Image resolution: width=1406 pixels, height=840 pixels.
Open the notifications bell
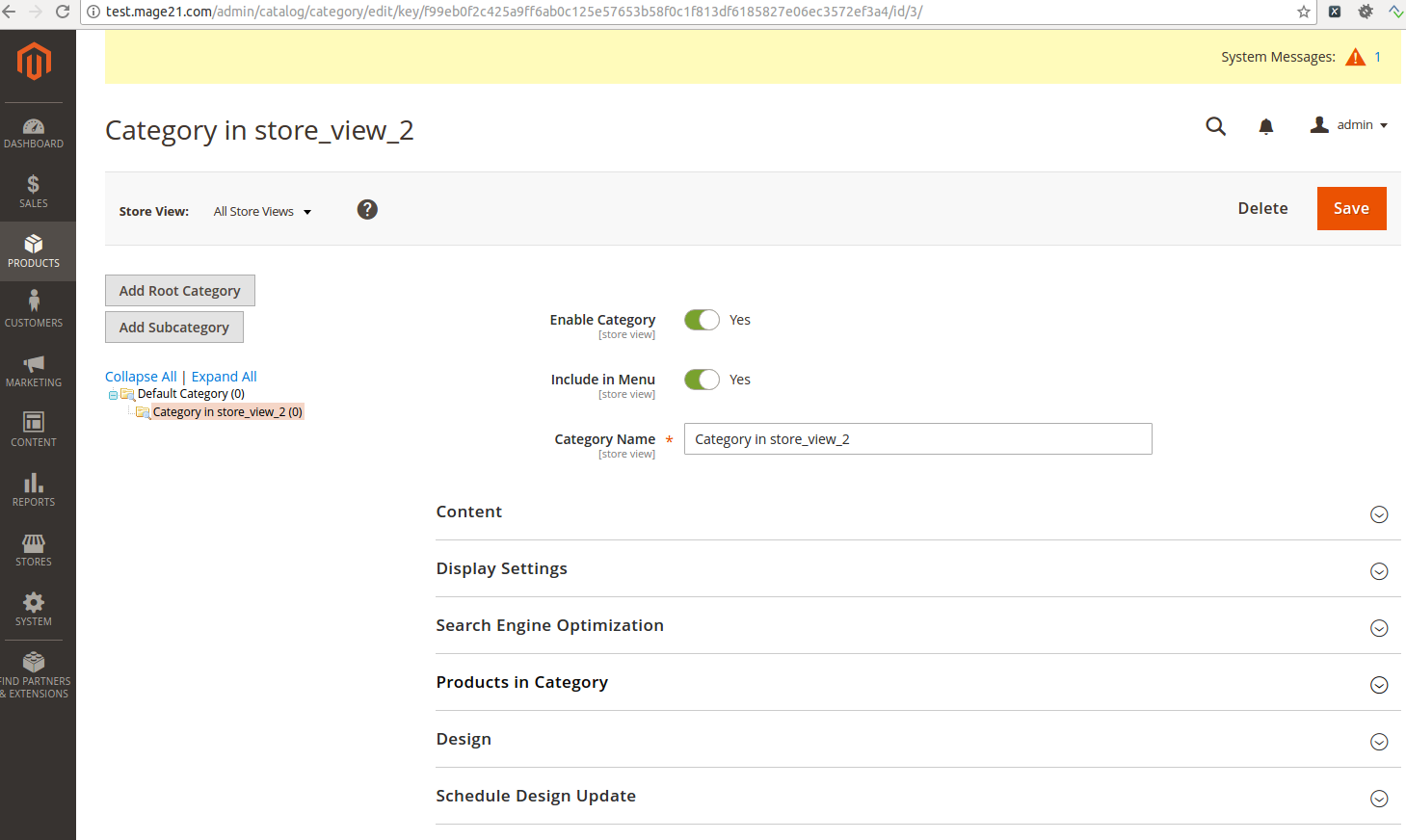click(x=1265, y=125)
